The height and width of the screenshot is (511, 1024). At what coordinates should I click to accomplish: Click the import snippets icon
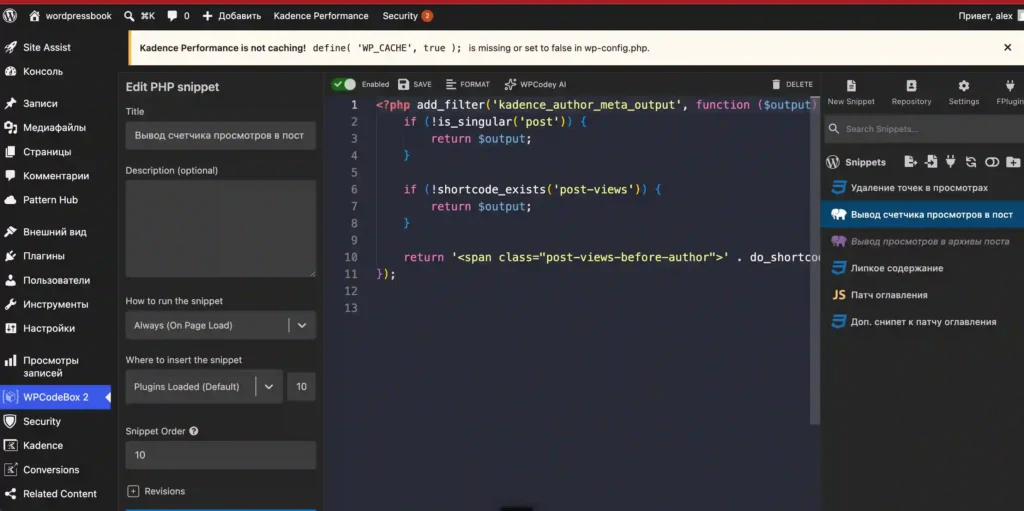pyautogui.click(x=931, y=162)
